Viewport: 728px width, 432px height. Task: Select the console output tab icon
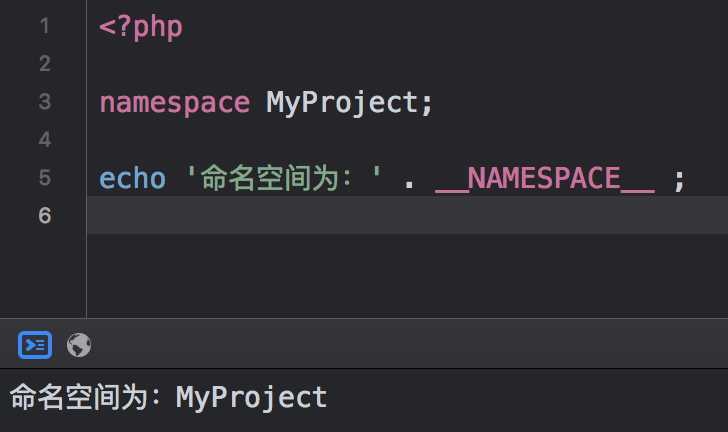click(x=35, y=345)
